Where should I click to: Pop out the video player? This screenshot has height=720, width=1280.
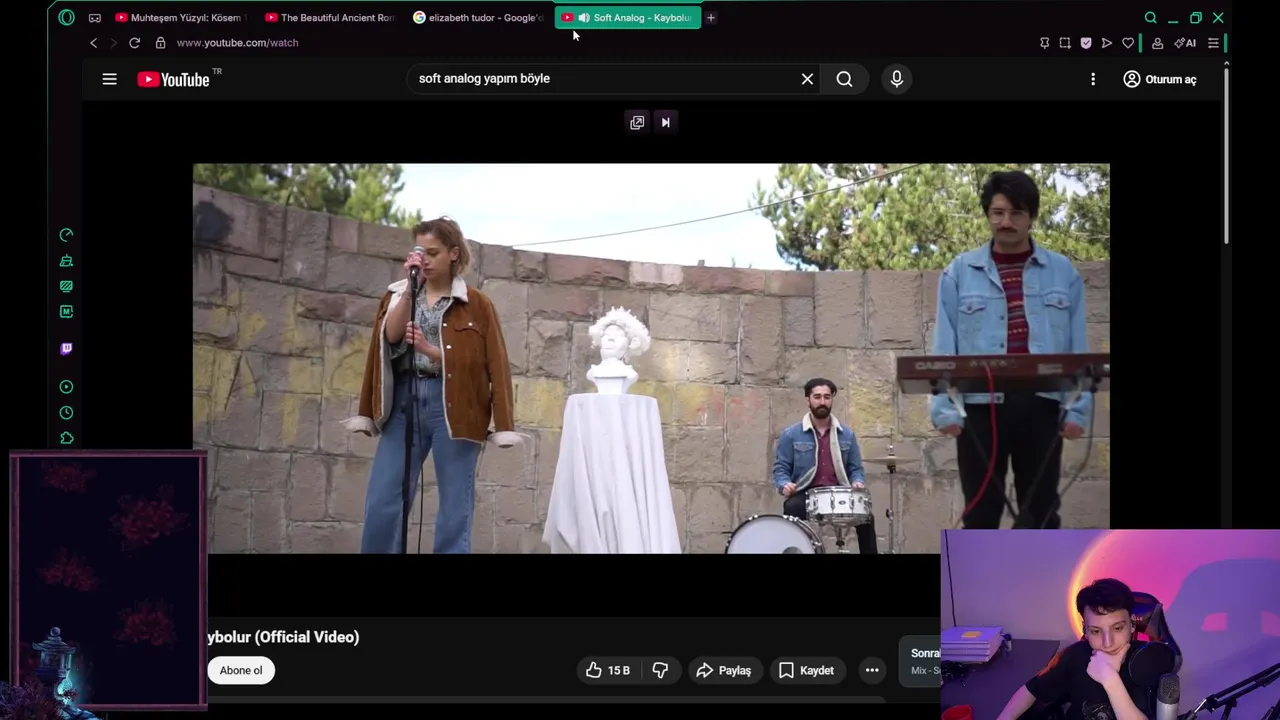[x=637, y=122]
